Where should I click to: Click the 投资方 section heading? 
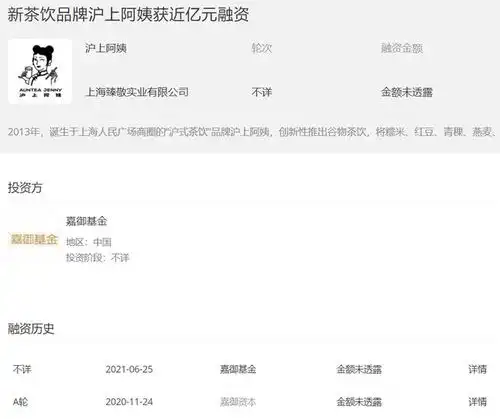tap(25, 188)
